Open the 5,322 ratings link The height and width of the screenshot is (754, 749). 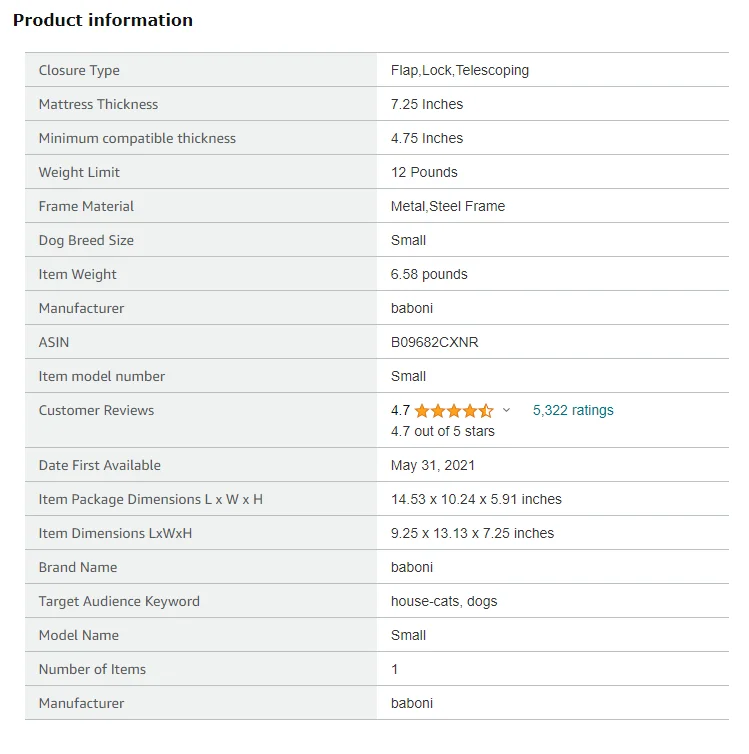(573, 410)
